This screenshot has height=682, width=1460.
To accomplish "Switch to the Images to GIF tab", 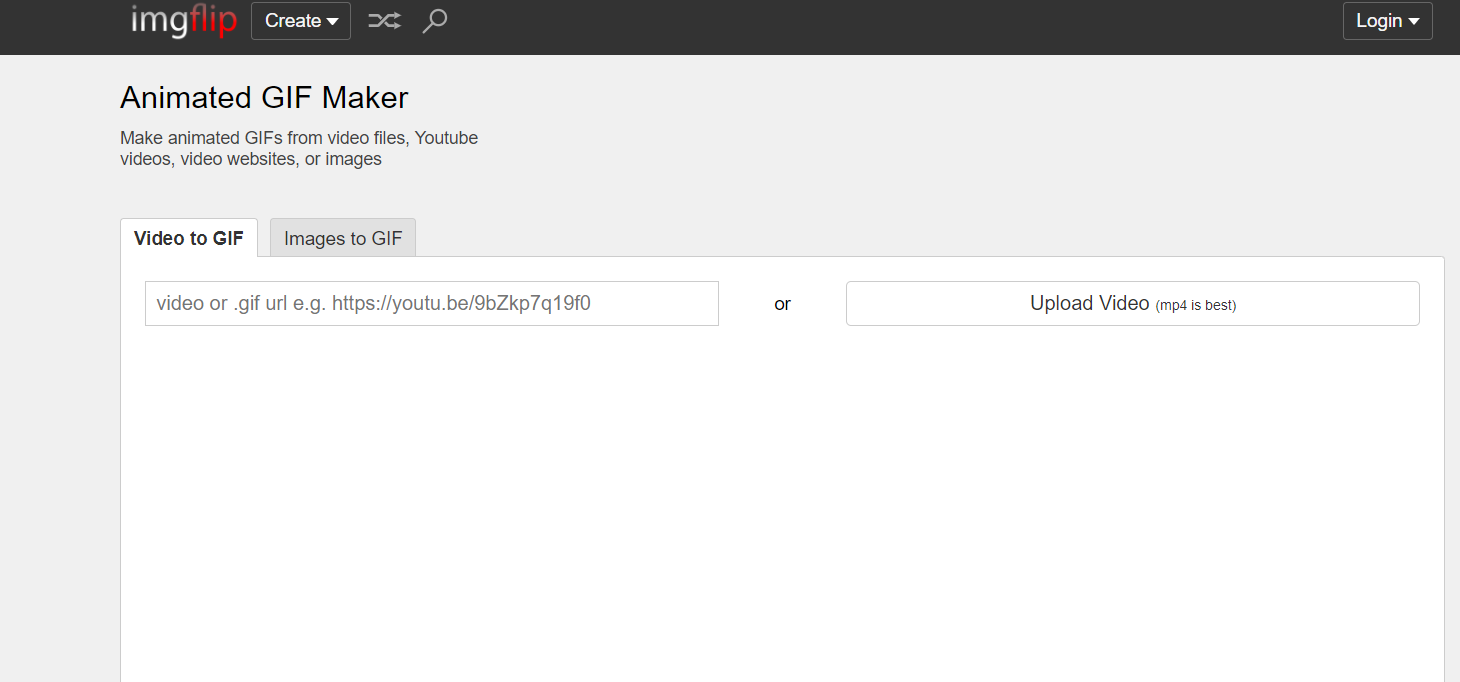I will pos(343,238).
